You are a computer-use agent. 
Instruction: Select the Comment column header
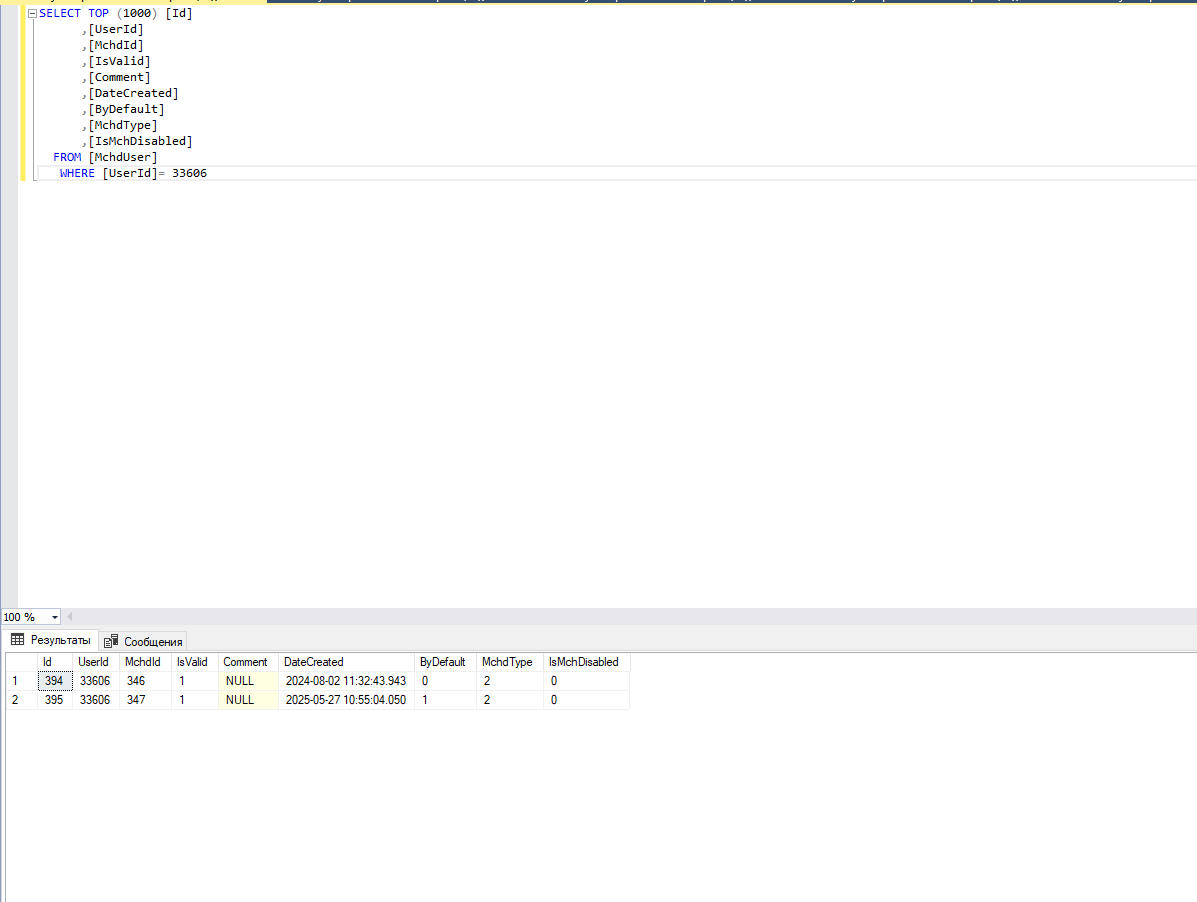pyautogui.click(x=248, y=662)
